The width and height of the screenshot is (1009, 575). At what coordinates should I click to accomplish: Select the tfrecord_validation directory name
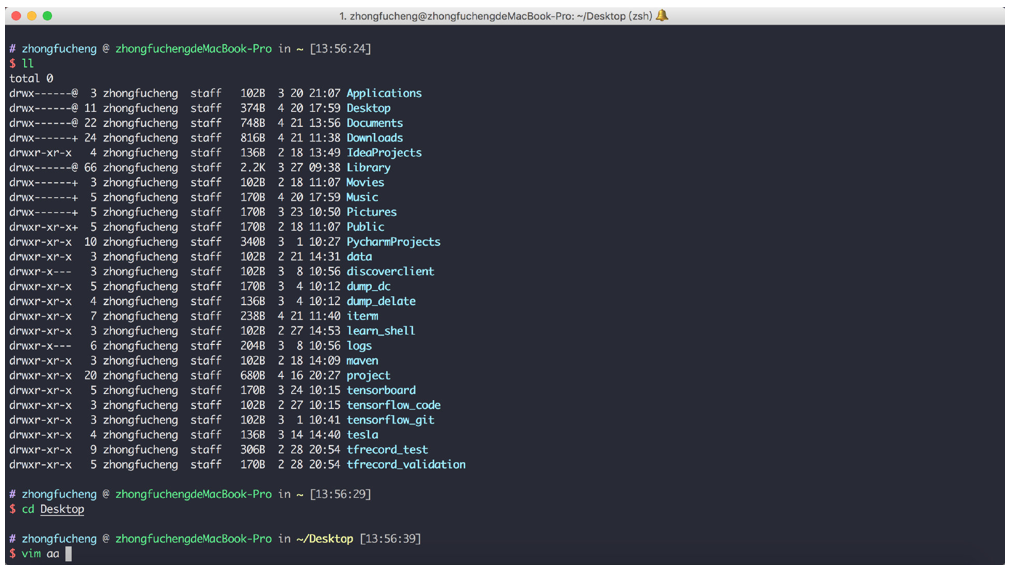click(x=406, y=464)
